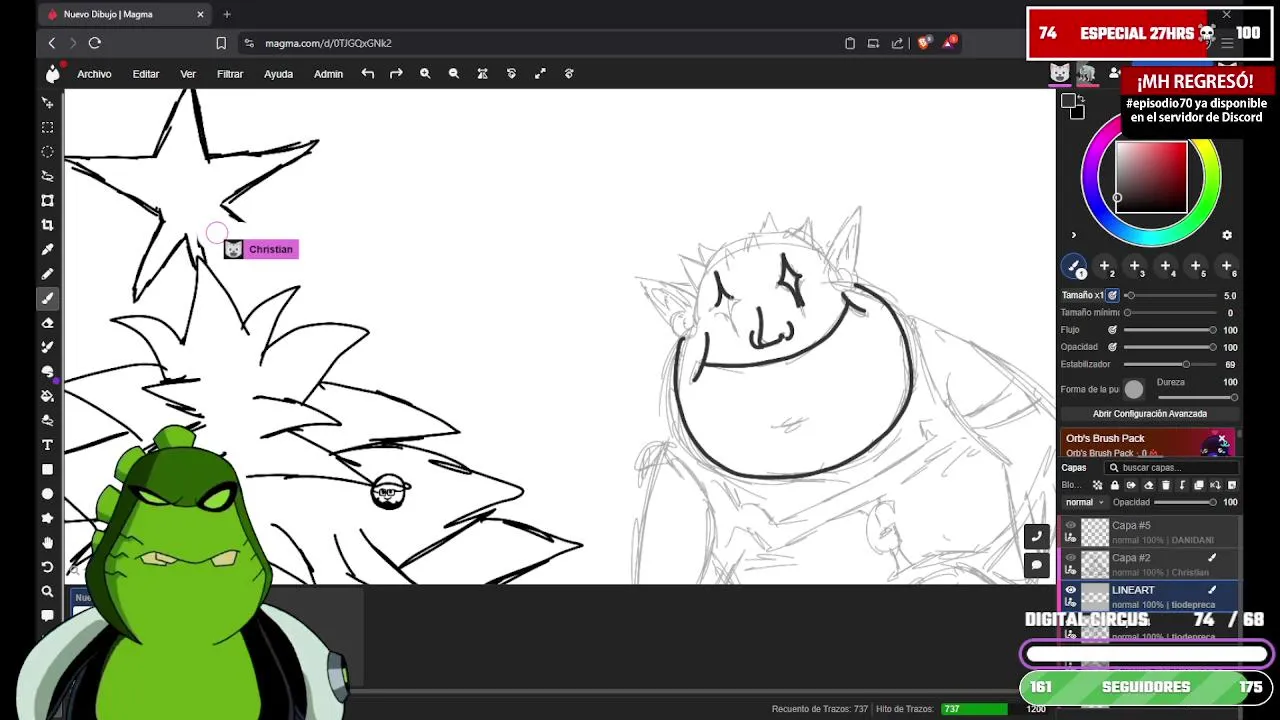
Task: Click the Undo arrow in top toolbar
Action: (368, 73)
